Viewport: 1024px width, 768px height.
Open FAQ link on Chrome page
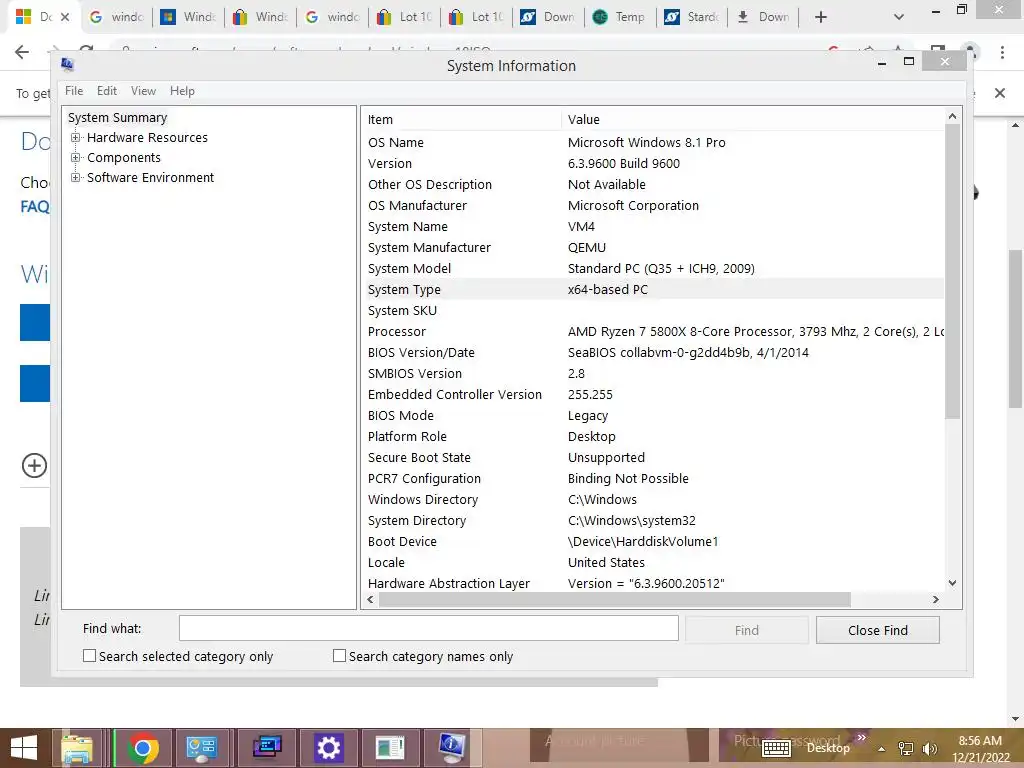[35, 207]
